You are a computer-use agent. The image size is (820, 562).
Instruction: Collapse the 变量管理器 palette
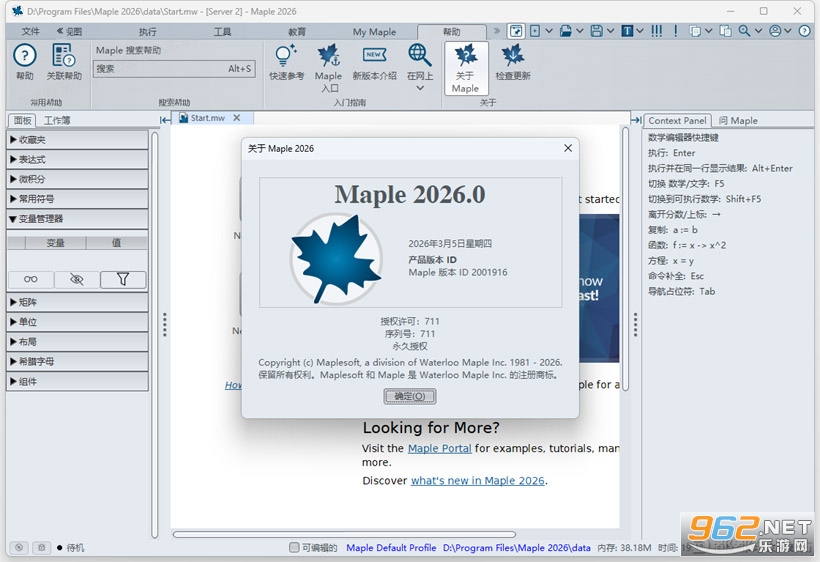point(77,219)
